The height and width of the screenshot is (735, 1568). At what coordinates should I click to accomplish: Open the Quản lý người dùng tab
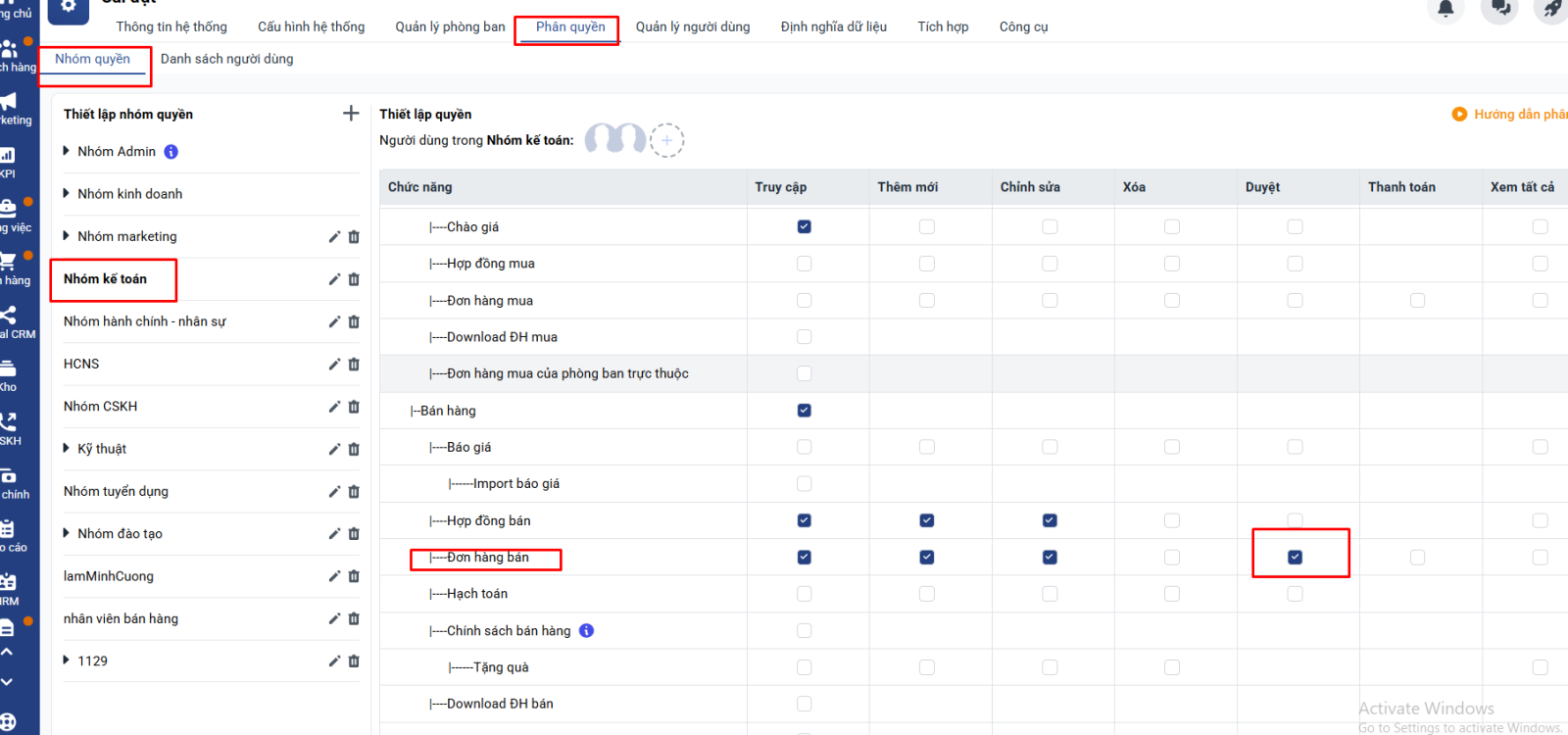(x=692, y=26)
